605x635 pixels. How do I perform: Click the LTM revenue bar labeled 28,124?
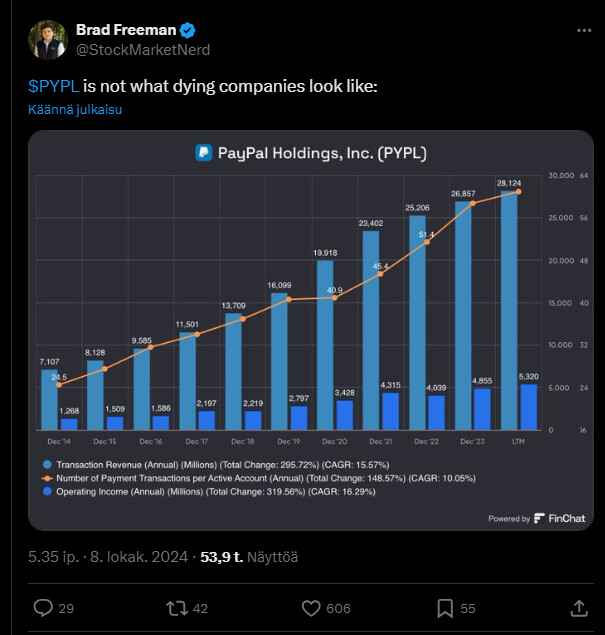pos(509,310)
